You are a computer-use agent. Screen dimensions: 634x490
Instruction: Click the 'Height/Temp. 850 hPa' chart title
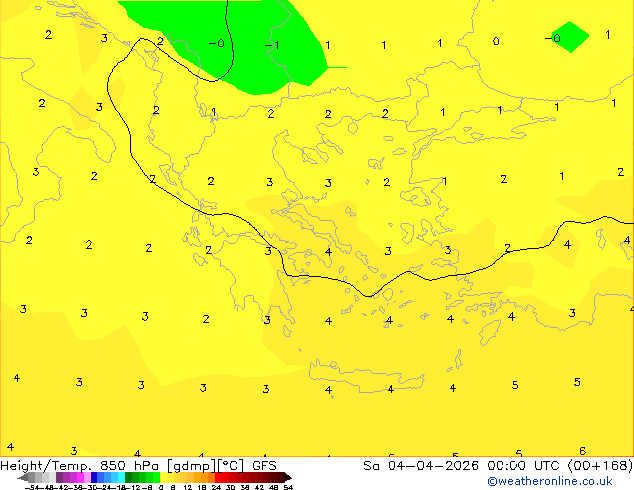pyautogui.click(x=79, y=466)
